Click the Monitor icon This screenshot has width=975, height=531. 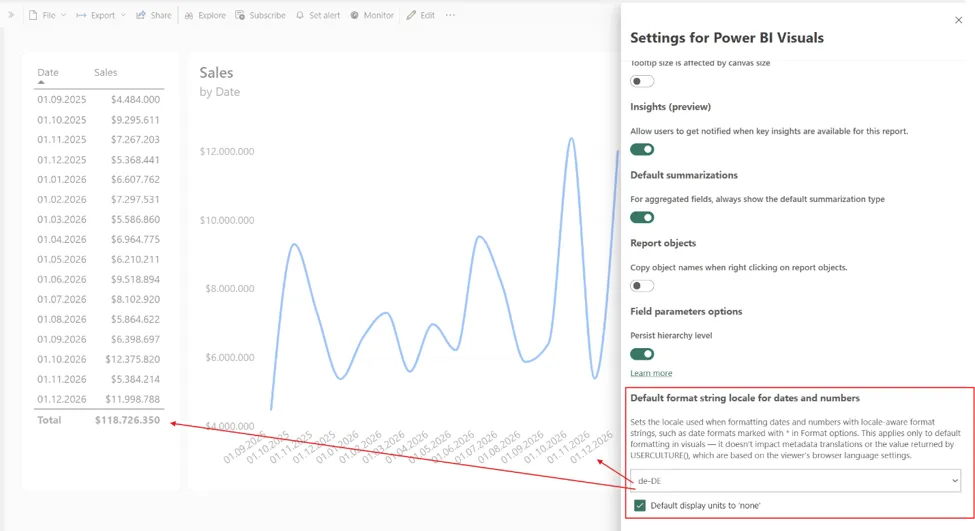pyautogui.click(x=354, y=15)
